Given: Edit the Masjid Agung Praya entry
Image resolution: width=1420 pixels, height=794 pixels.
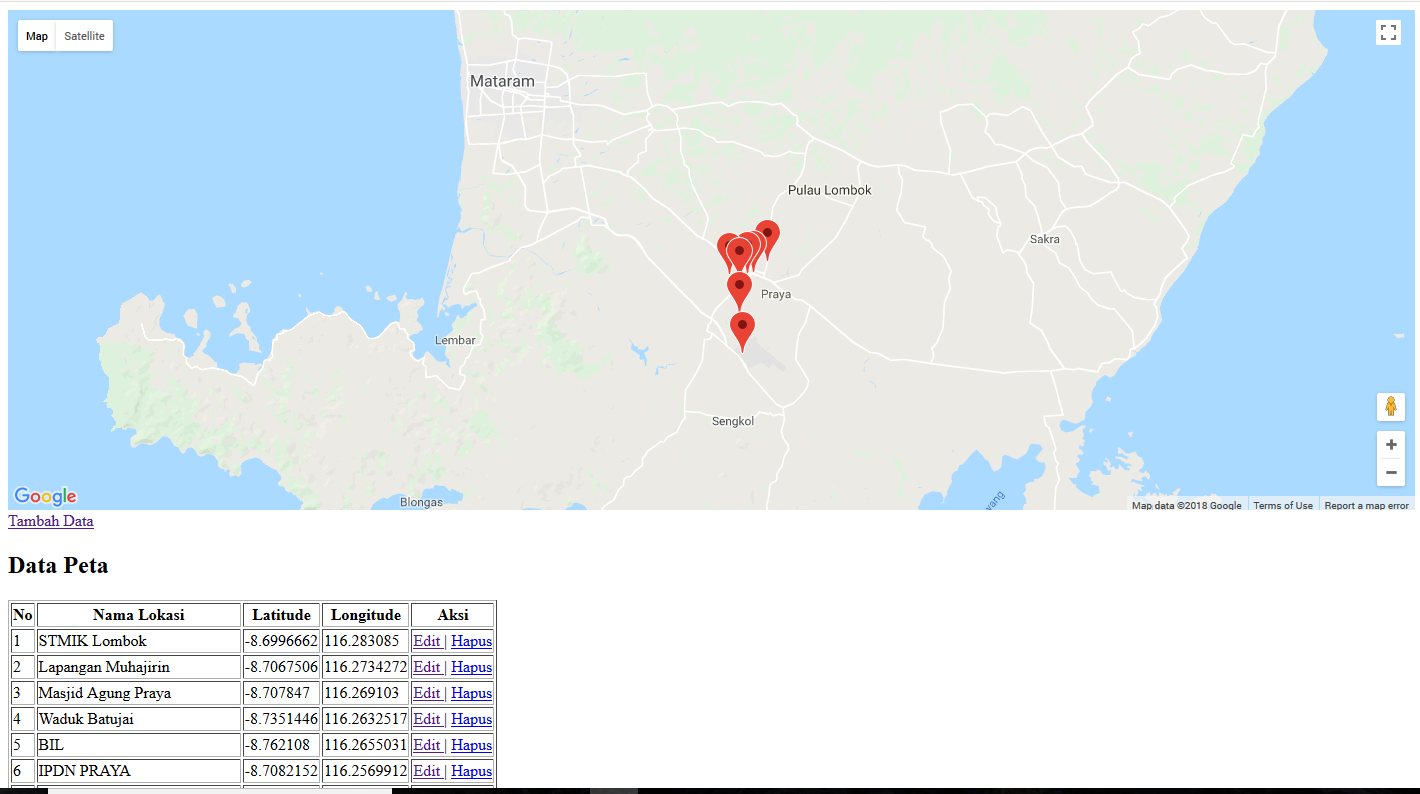Looking at the screenshot, I should 427,693.
